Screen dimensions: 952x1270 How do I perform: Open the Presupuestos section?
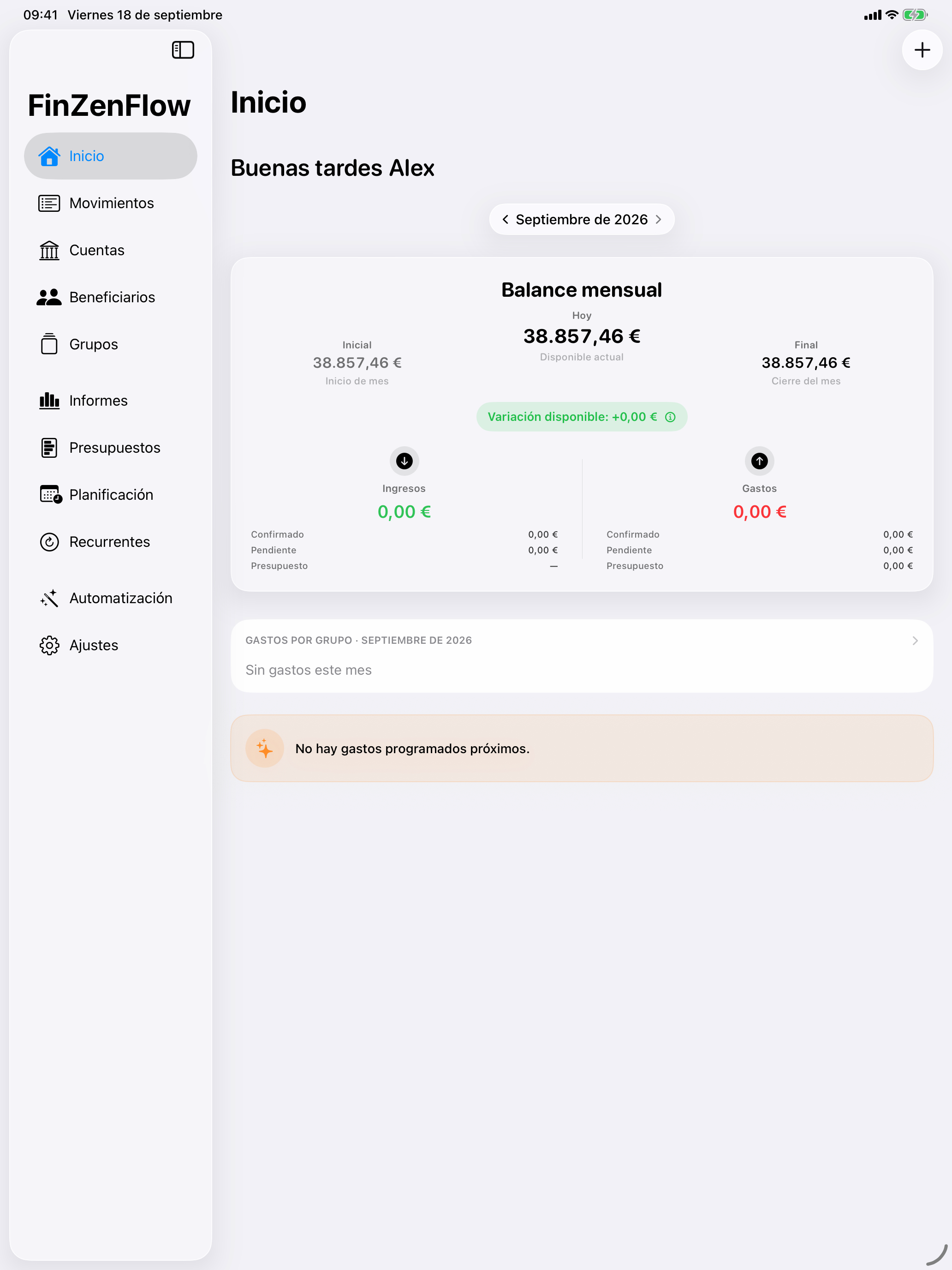tap(111, 448)
